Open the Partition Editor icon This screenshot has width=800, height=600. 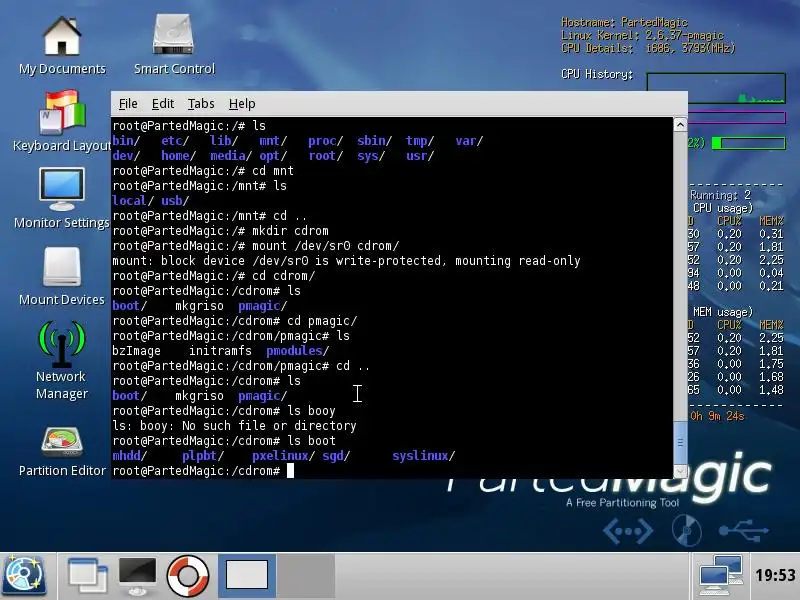(x=62, y=452)
